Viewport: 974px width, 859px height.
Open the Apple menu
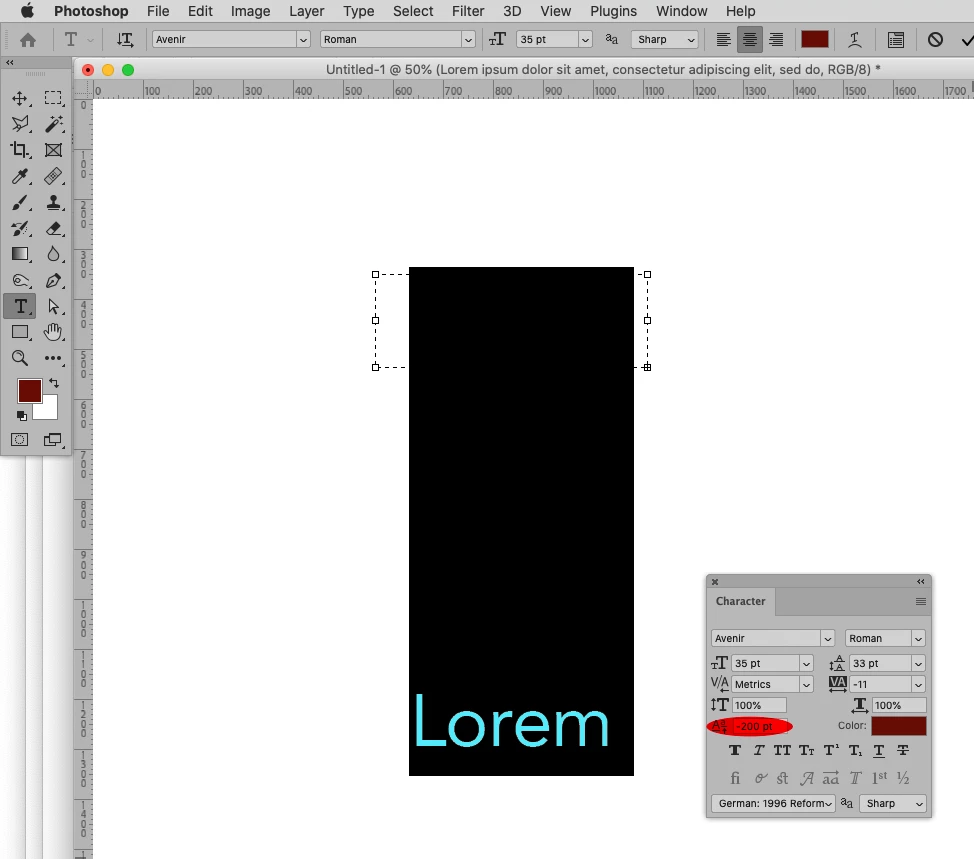tap(27, 11)
